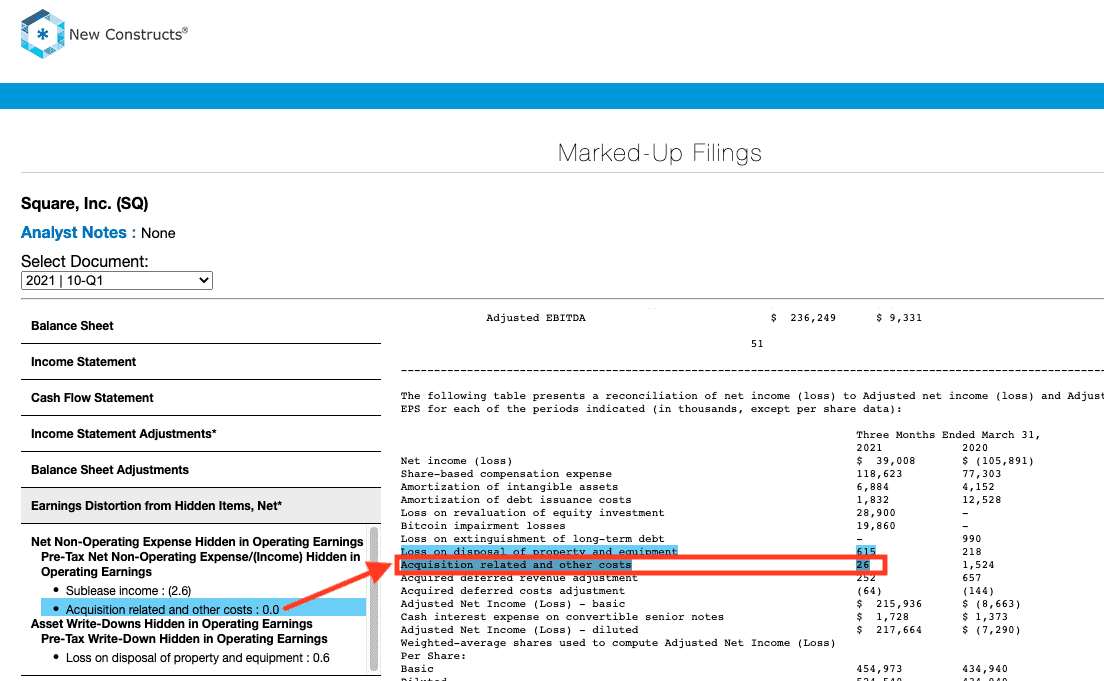Click the '$ 215,936' adjusted net income value
1104x681 pixels.
[x=889, y=604]
